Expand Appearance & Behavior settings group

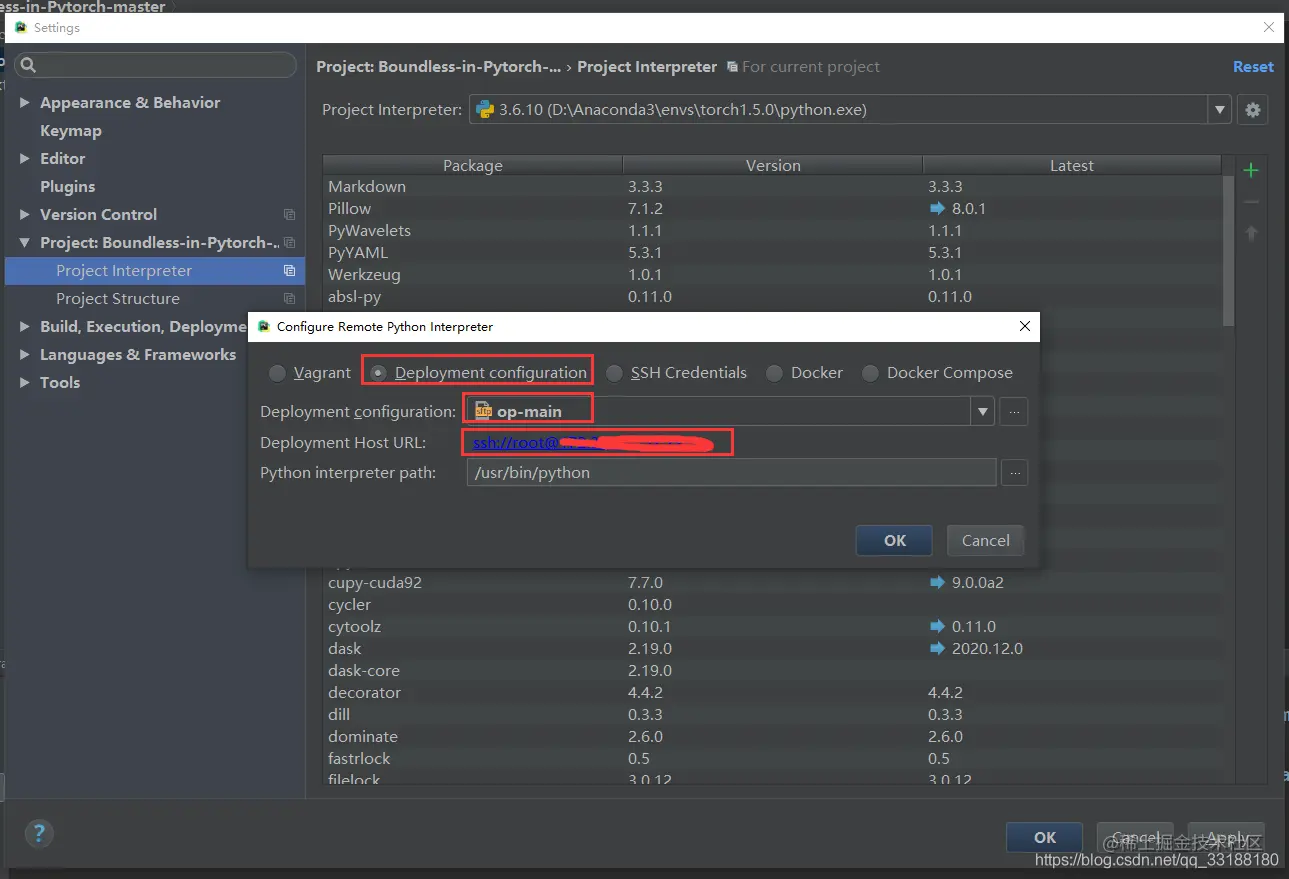25,102
